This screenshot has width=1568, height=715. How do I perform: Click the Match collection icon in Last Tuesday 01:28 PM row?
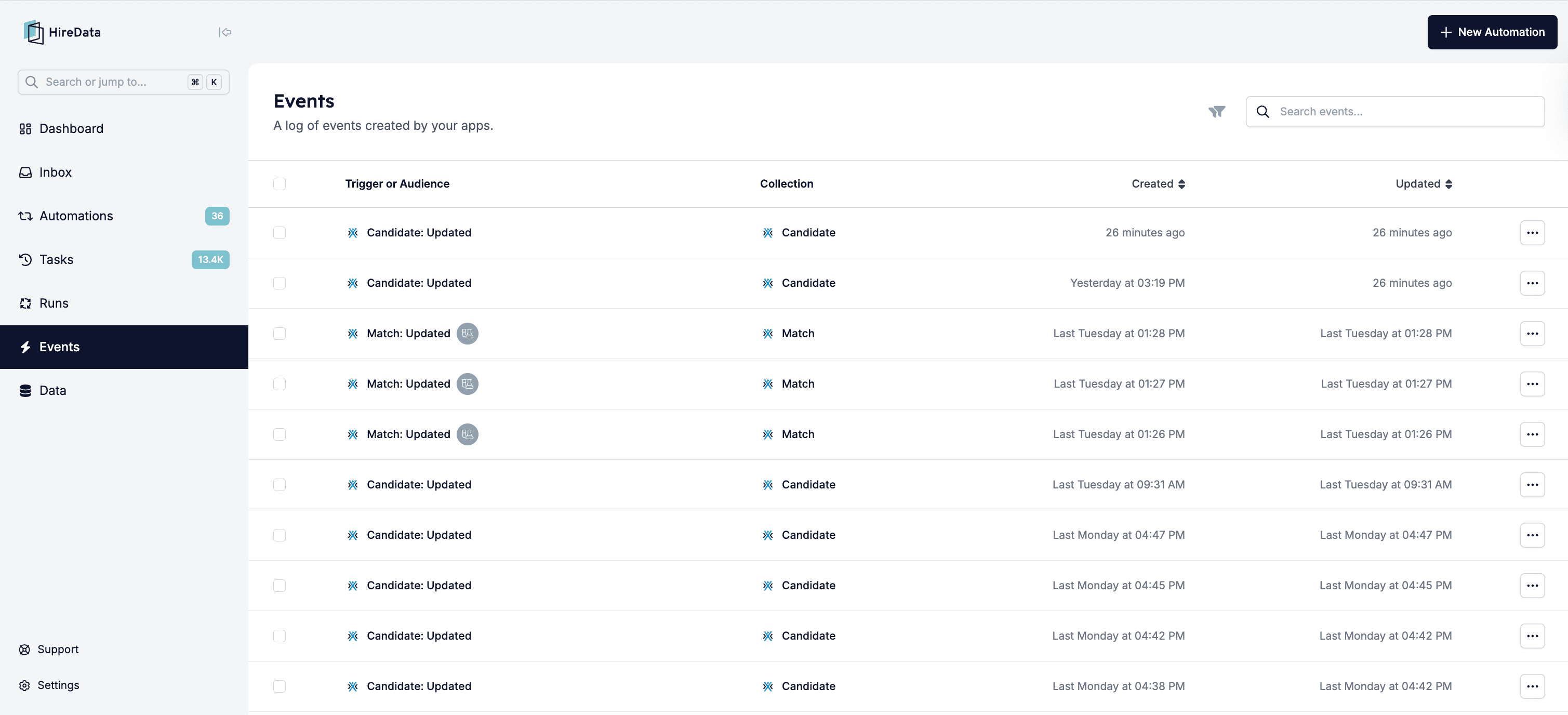[767, 334]
